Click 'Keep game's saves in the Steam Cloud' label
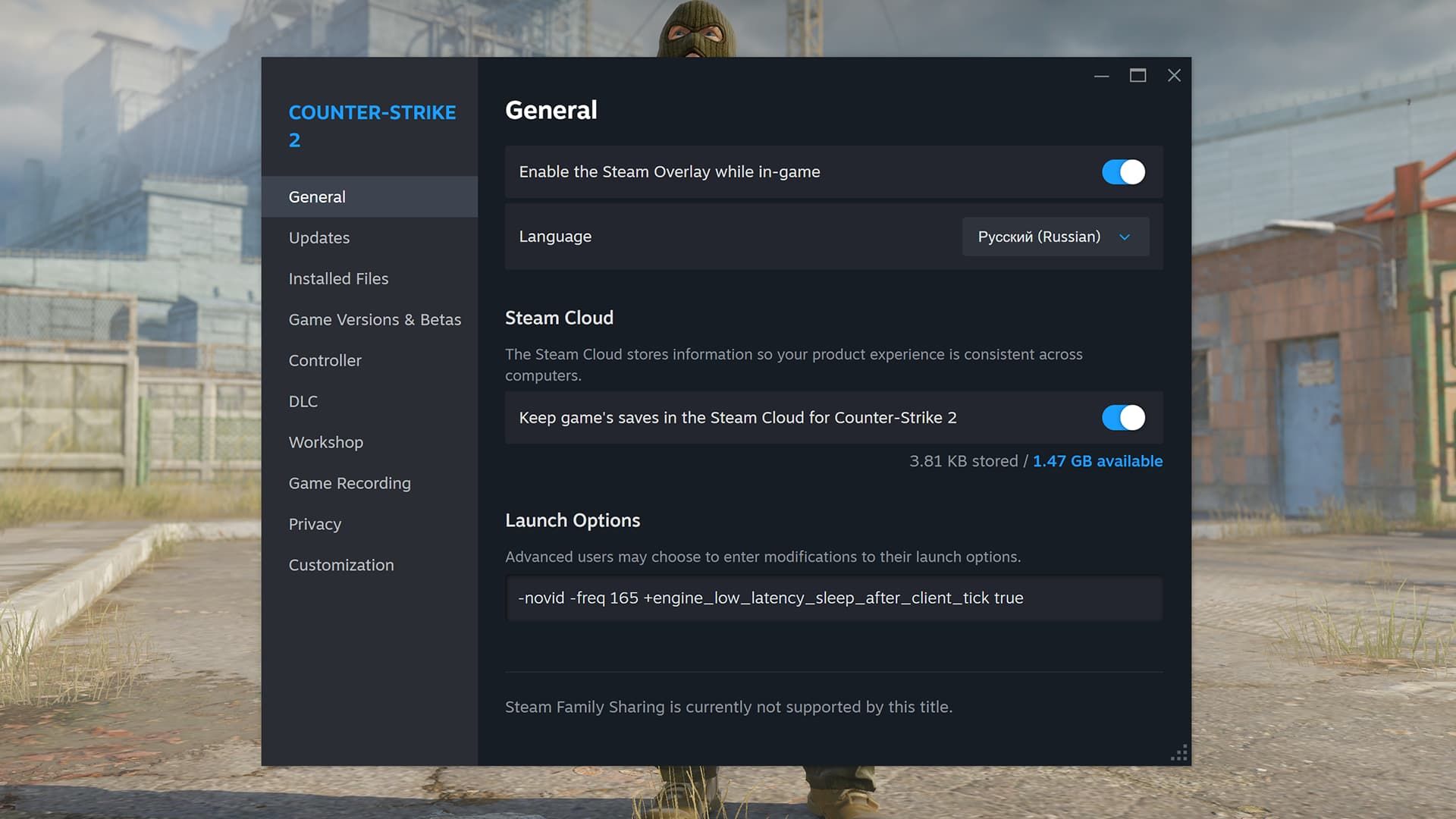The image size is (1456, 819). coord(738,418)
